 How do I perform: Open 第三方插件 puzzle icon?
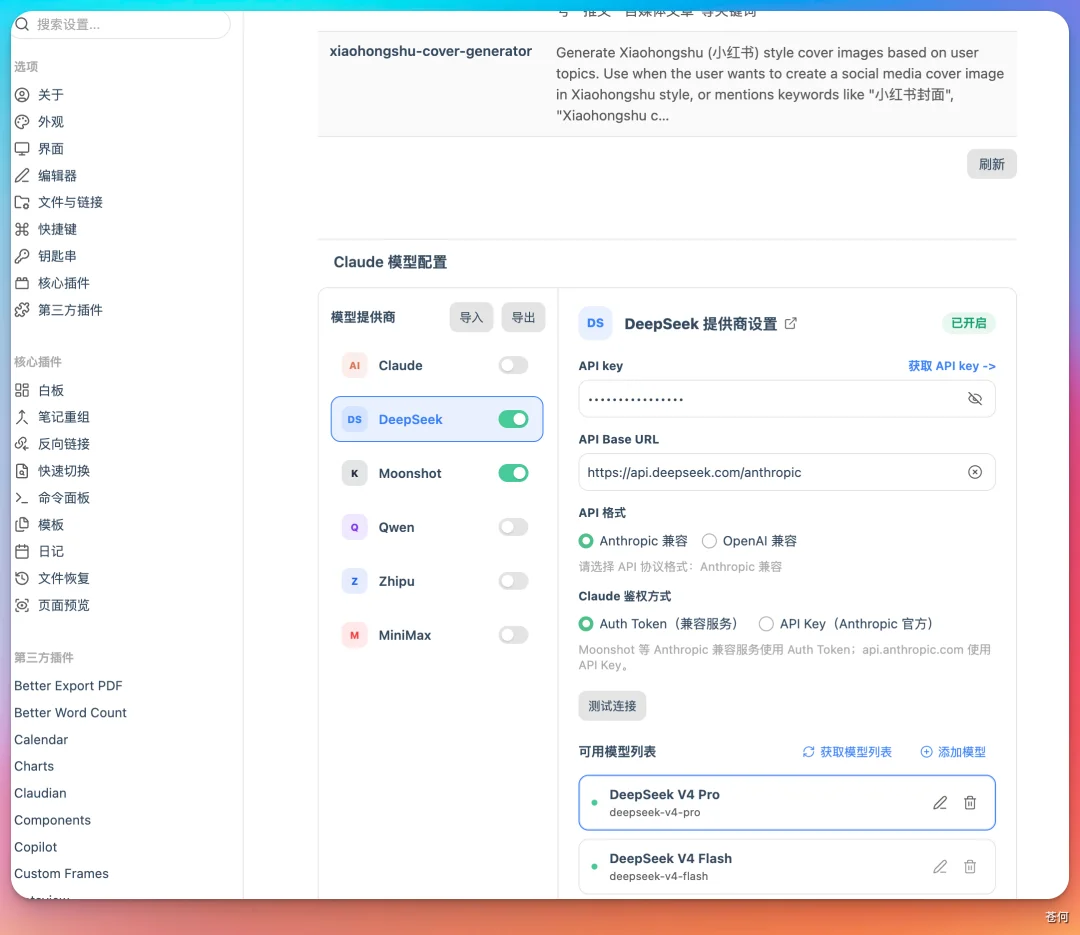point(22,309)
